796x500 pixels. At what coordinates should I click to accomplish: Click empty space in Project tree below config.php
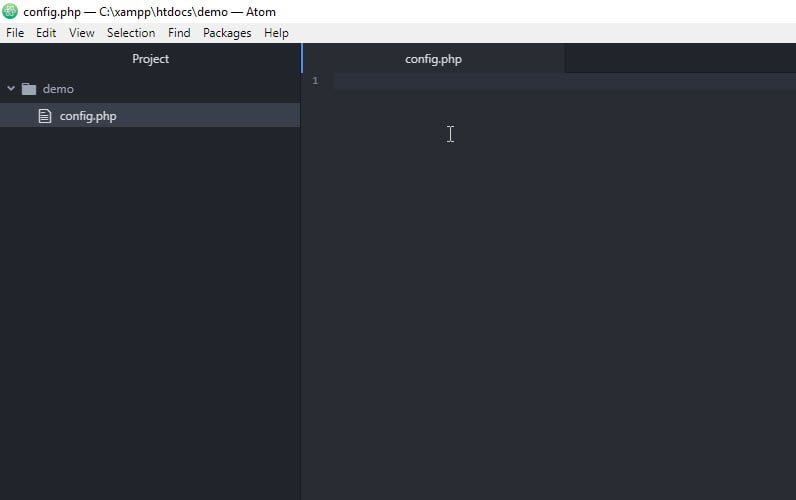click(x=150, y=300)
